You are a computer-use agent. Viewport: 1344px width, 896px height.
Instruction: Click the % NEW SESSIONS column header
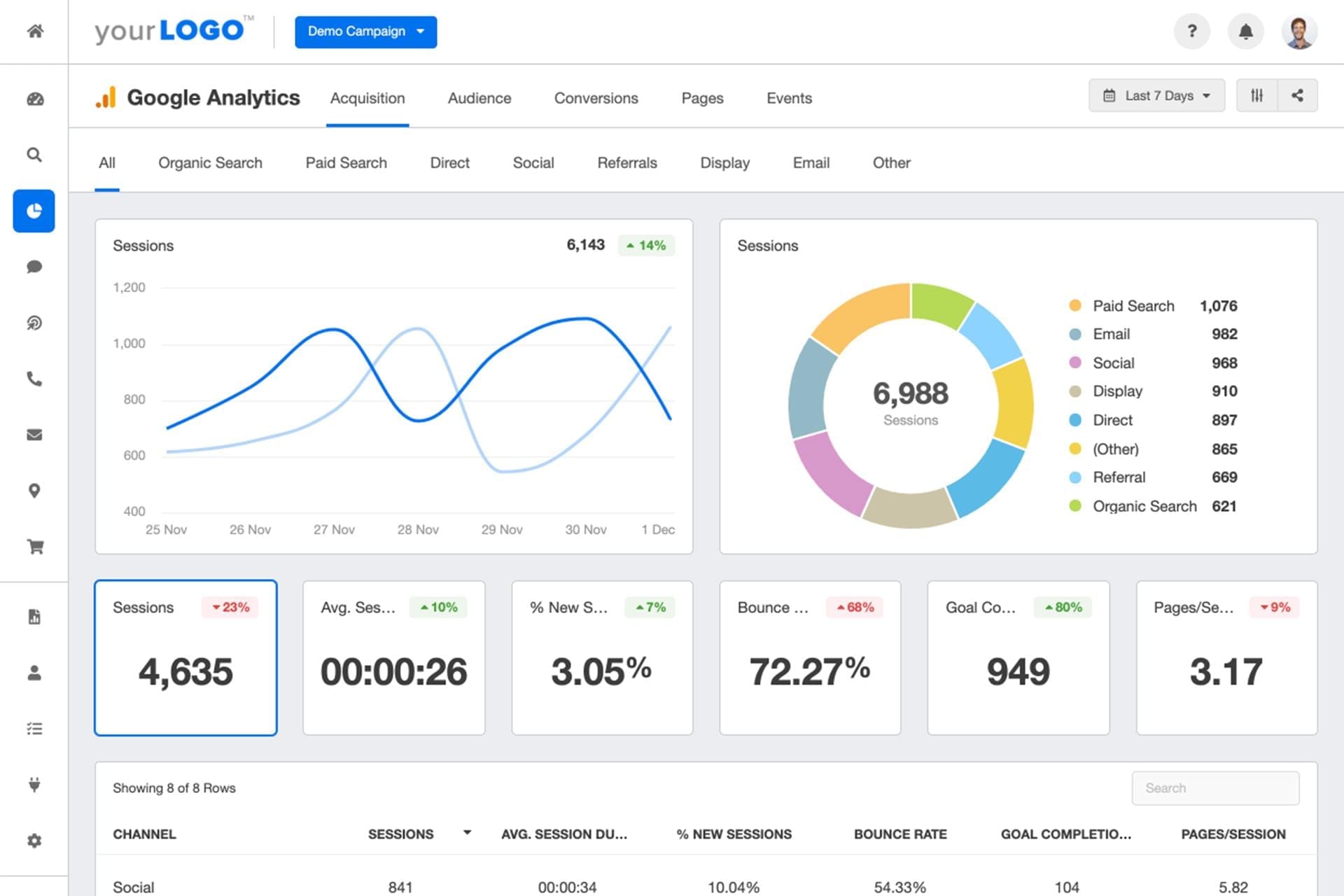coord(734,834)
